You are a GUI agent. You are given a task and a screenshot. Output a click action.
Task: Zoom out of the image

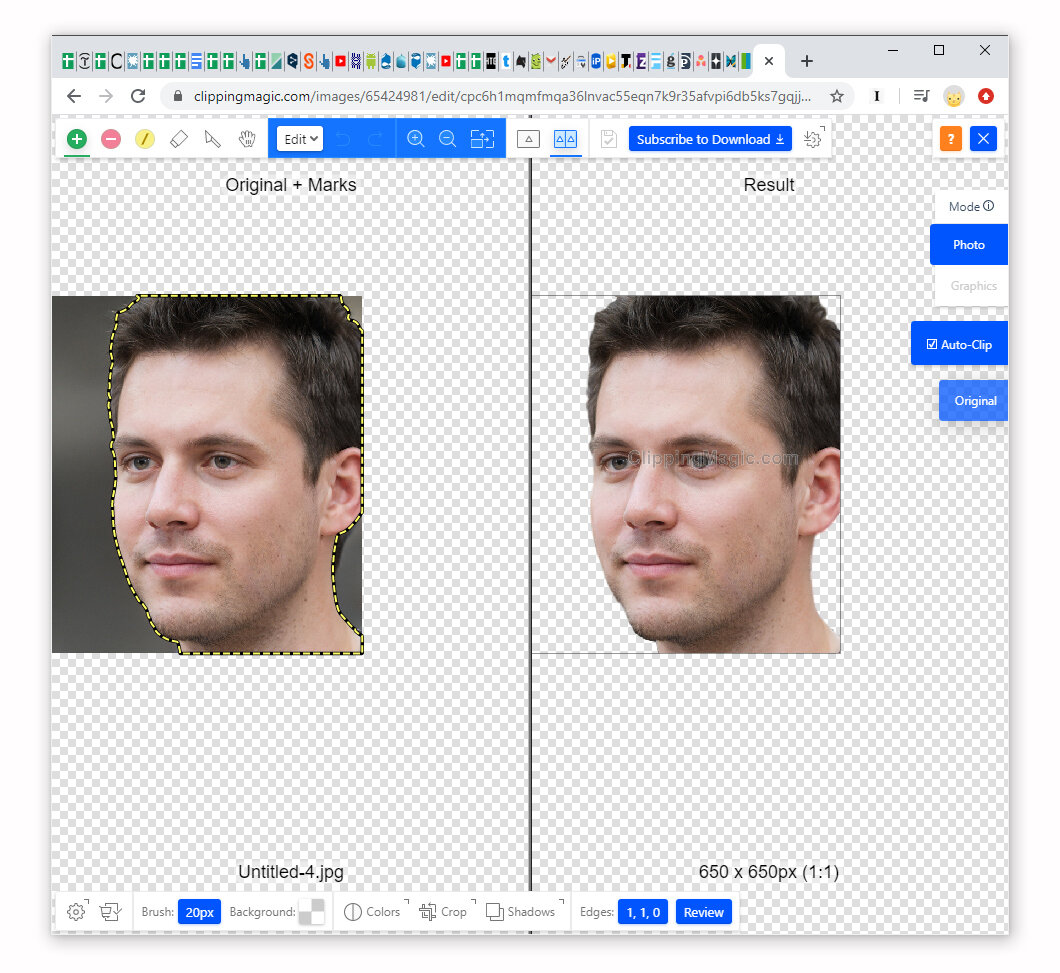click(x=448, y=139)
